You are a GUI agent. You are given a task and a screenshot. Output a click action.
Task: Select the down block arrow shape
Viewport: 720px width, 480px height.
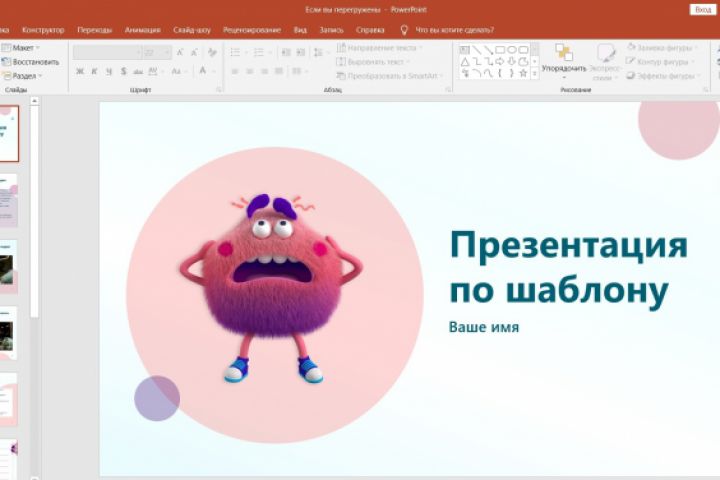(512, 62)
